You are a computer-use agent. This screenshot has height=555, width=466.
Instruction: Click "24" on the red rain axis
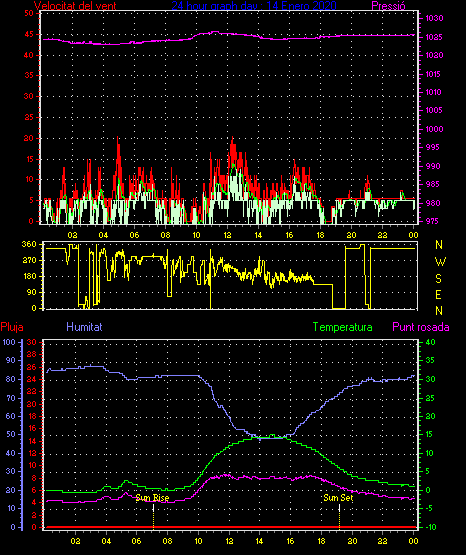31,379
